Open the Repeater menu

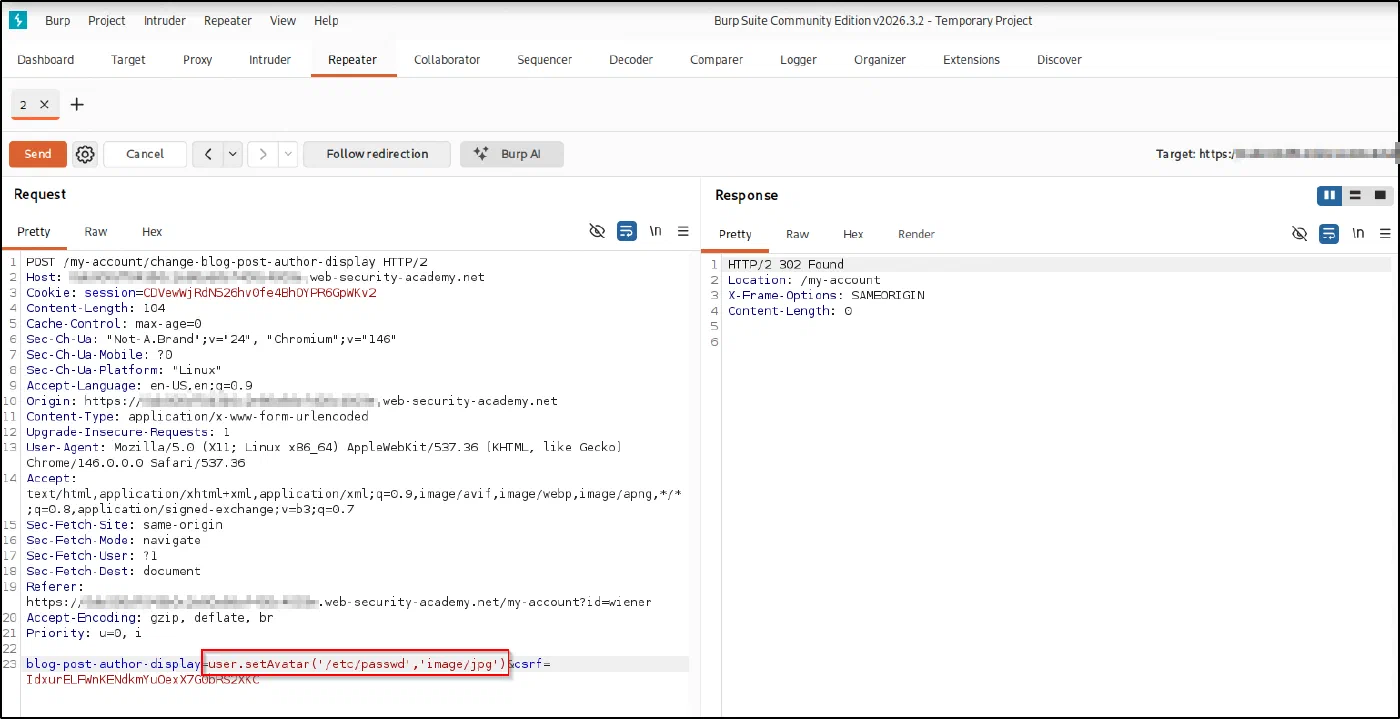pos(228,21)
